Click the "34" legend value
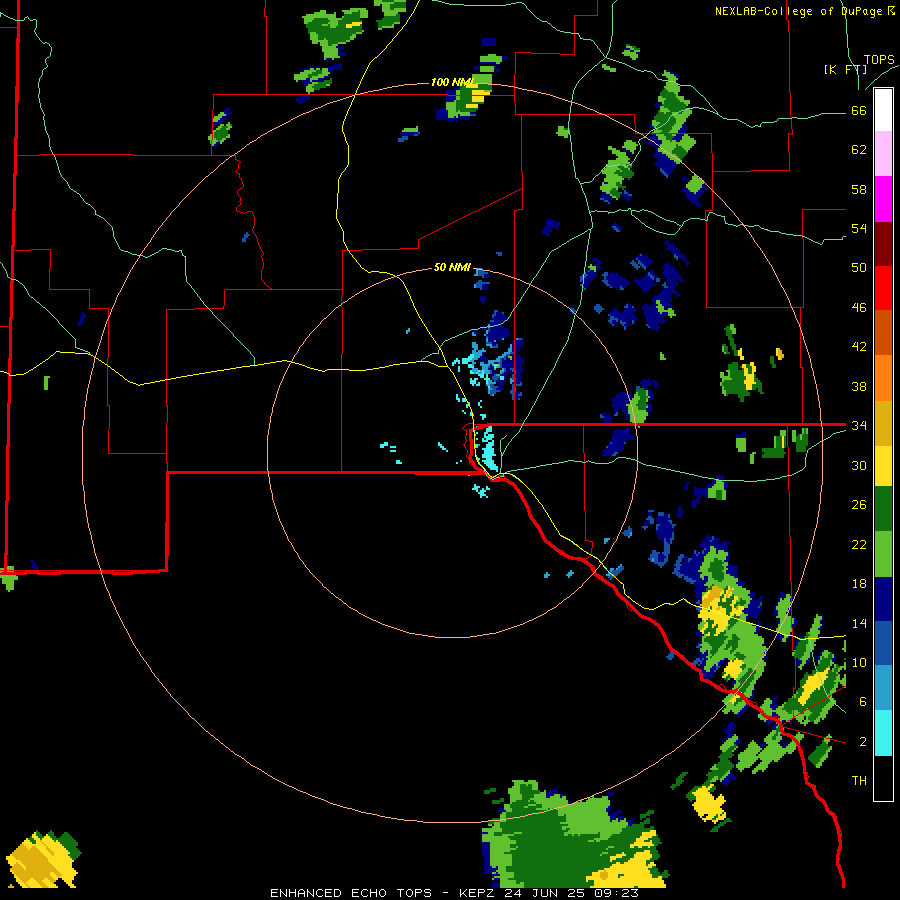The height and width of the screenshot is (900, 900). 859,426
